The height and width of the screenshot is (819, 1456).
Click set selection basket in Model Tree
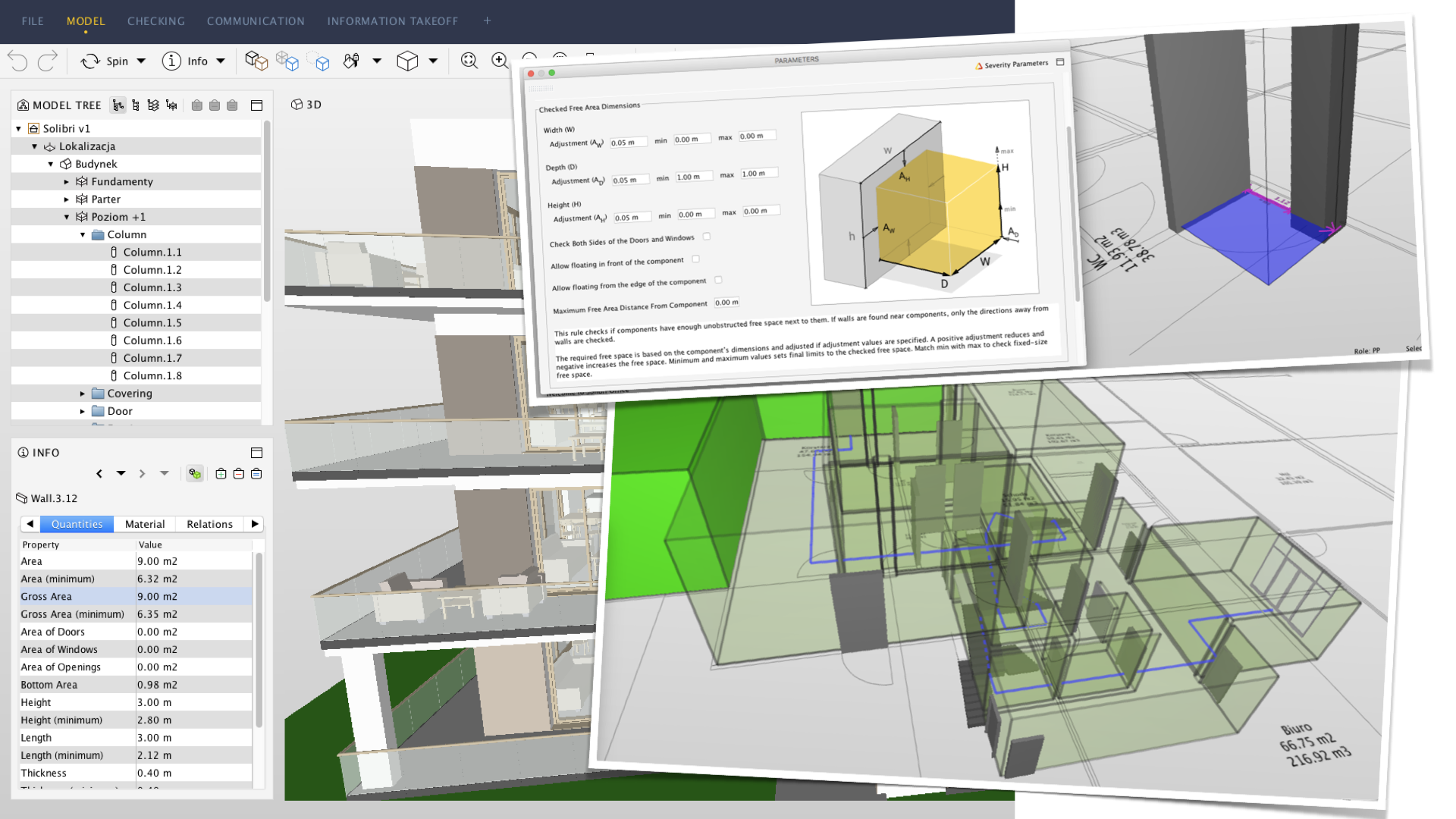tap(232, 105)
